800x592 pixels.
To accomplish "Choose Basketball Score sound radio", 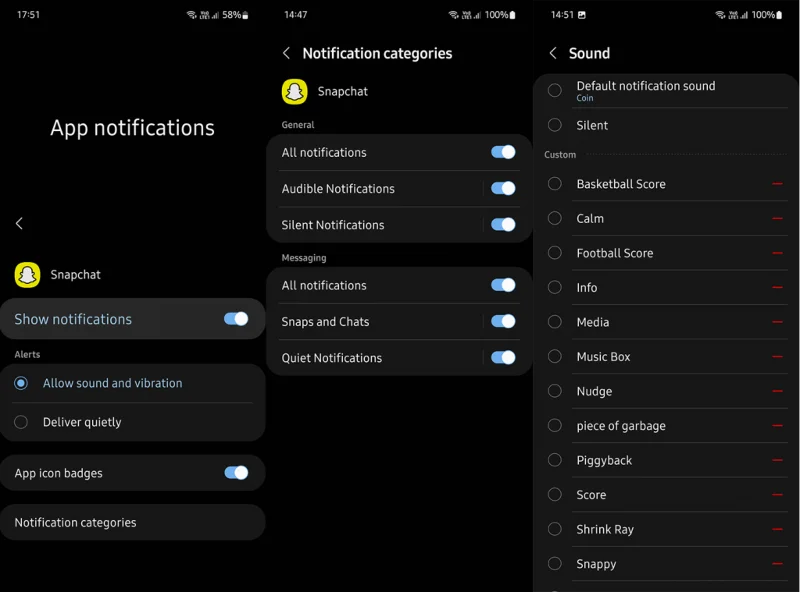I will (x=555, y=184).
